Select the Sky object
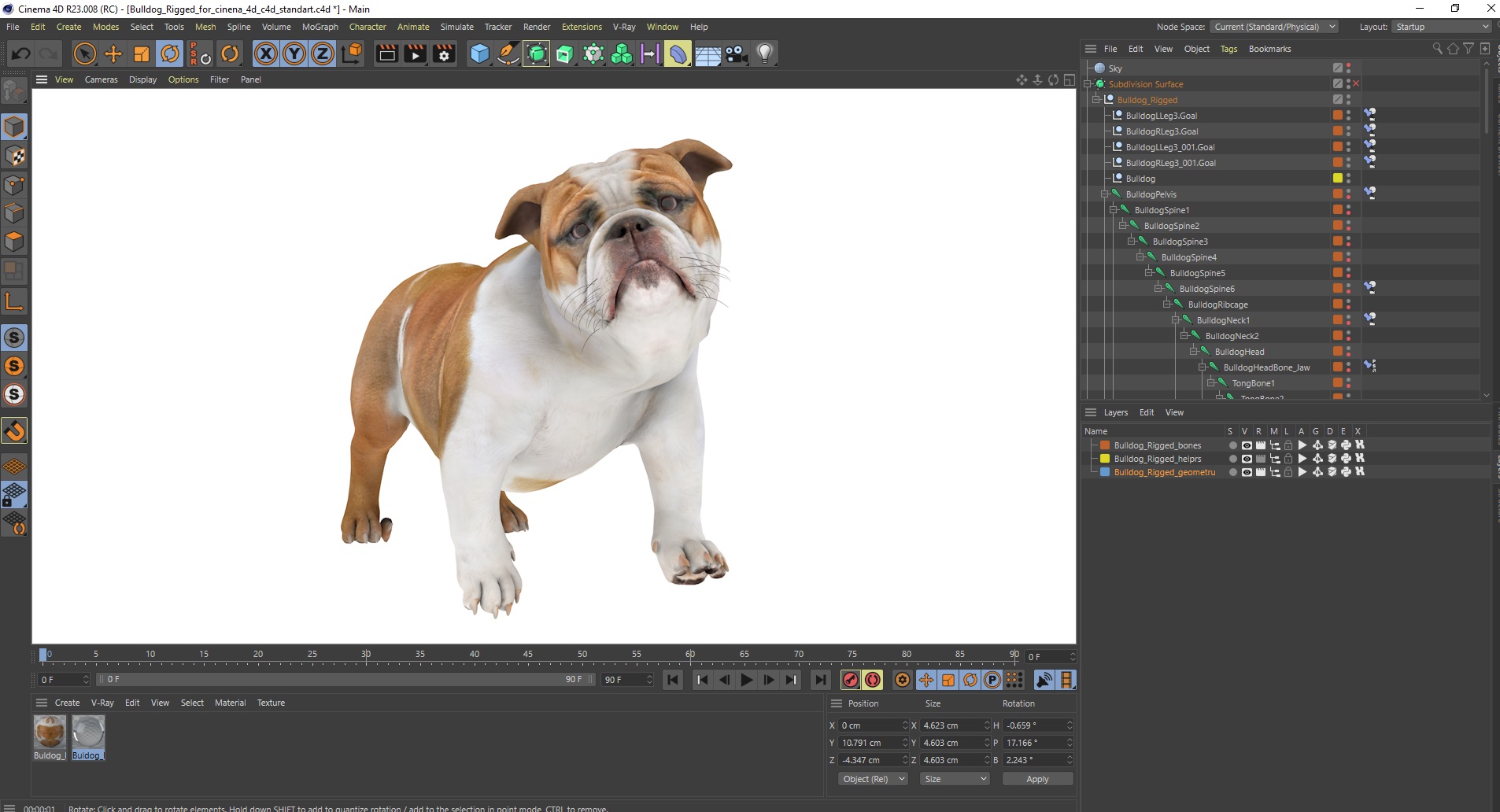1500x812 pixels. coord(1115,68)
